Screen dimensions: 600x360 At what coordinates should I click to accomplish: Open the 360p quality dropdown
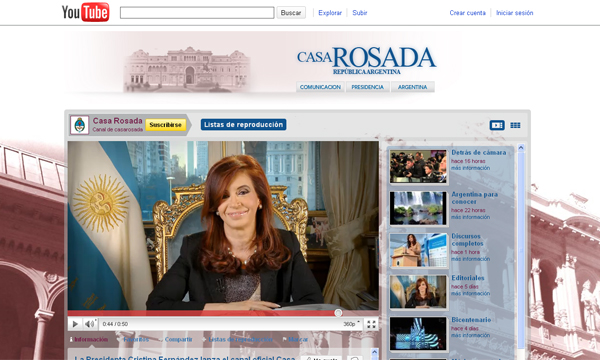[351, 324]
